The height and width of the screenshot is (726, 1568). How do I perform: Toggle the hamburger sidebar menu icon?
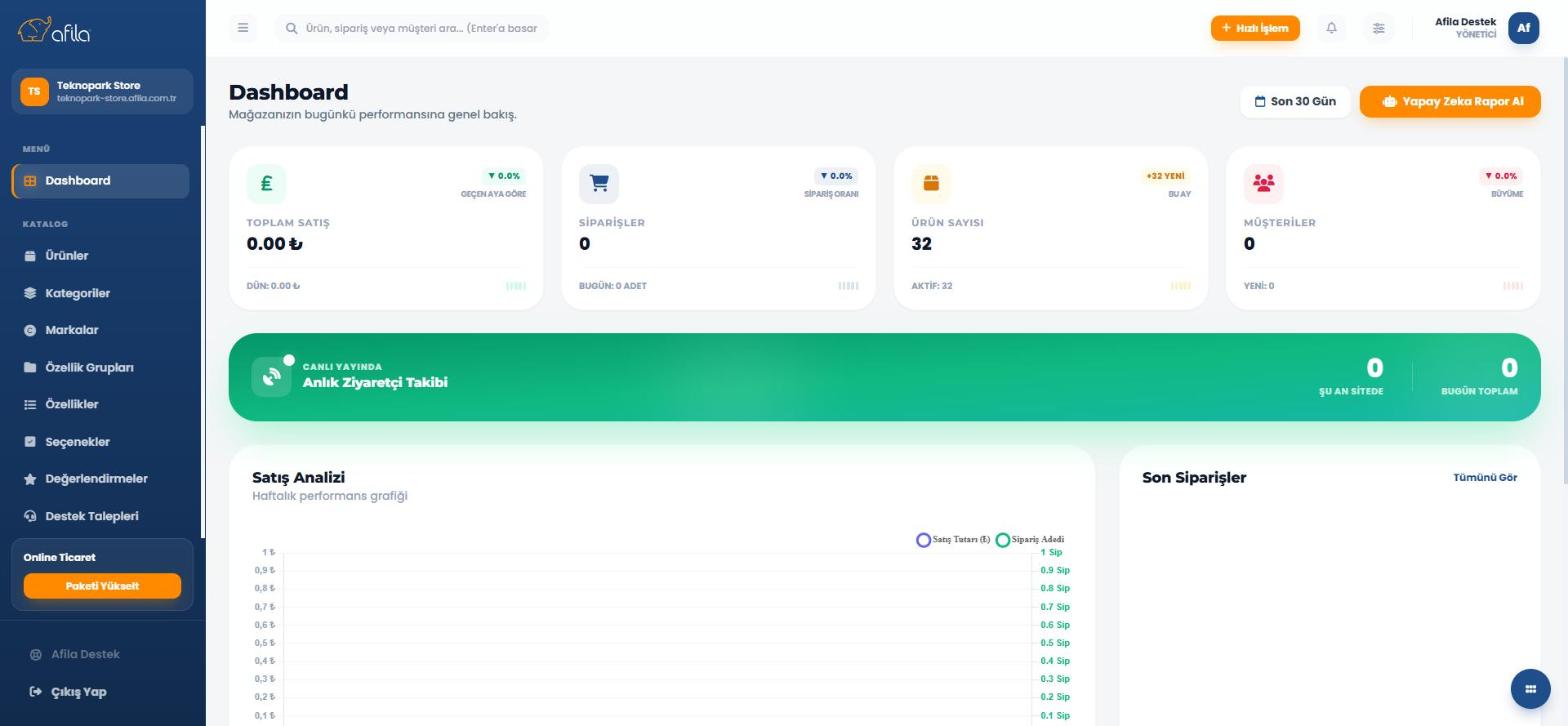243,28
